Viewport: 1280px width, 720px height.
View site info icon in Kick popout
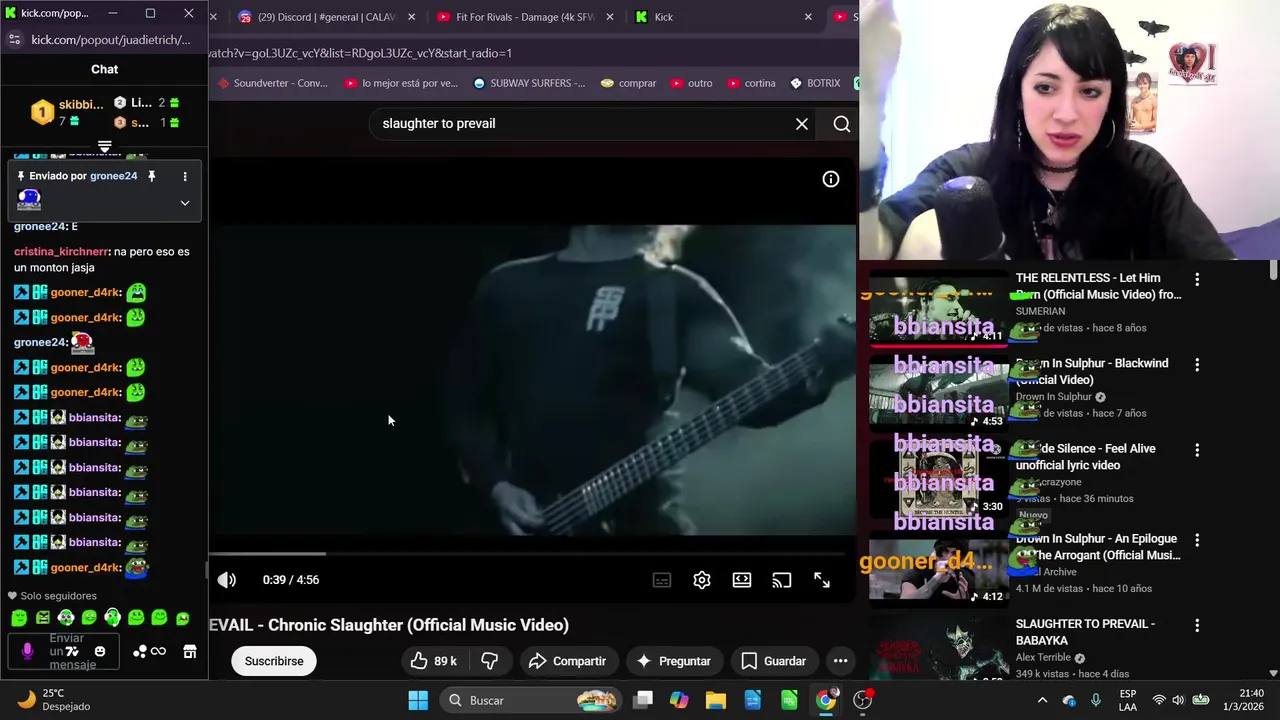point(14,40)
